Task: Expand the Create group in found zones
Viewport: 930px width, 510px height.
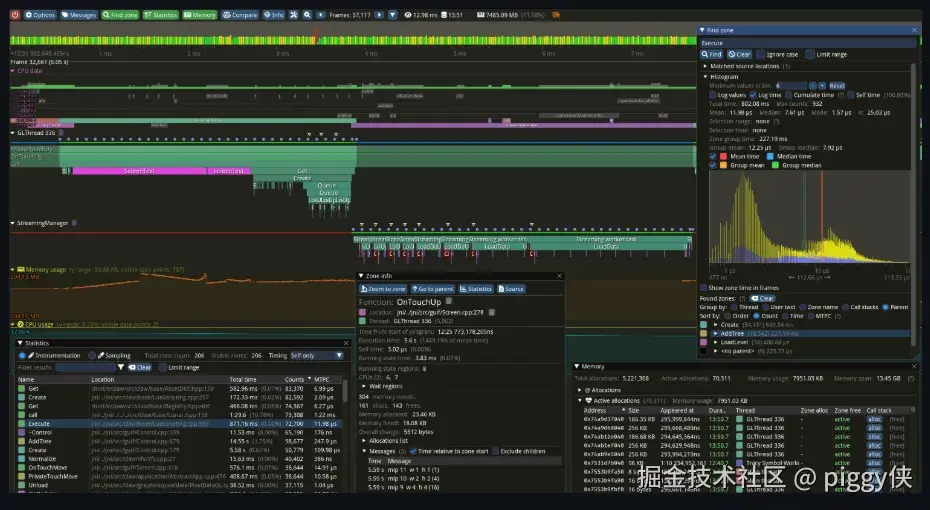Action: click(716, 325)
